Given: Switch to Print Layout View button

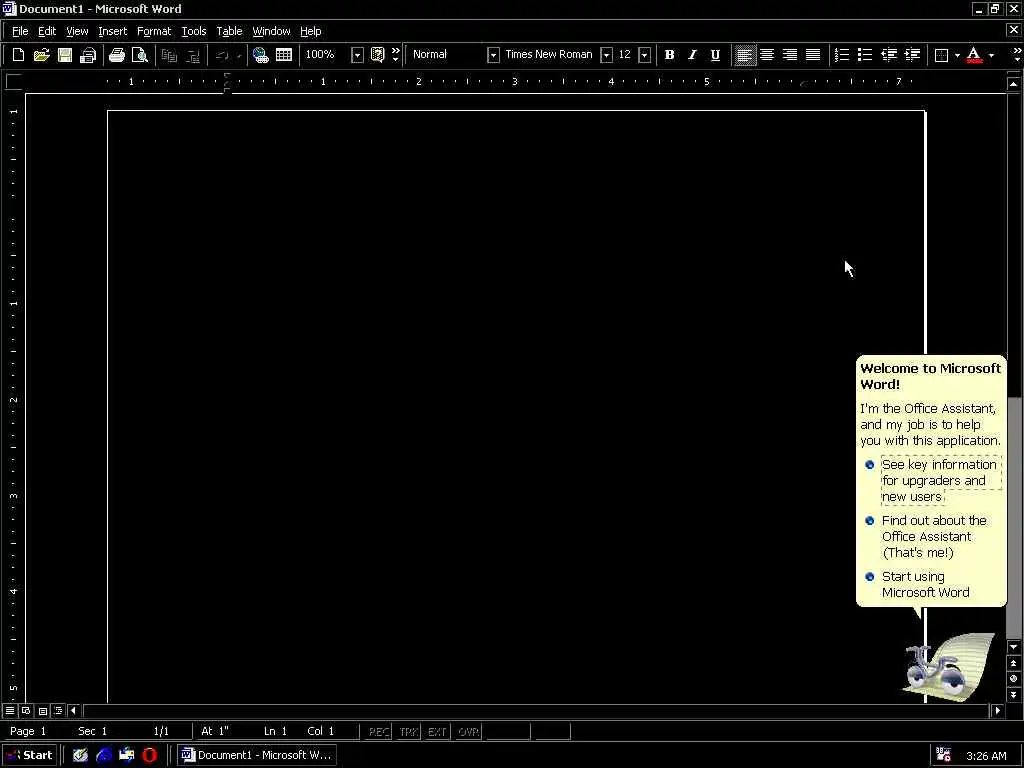Looking at the screenshot, I should click(42, 711).
